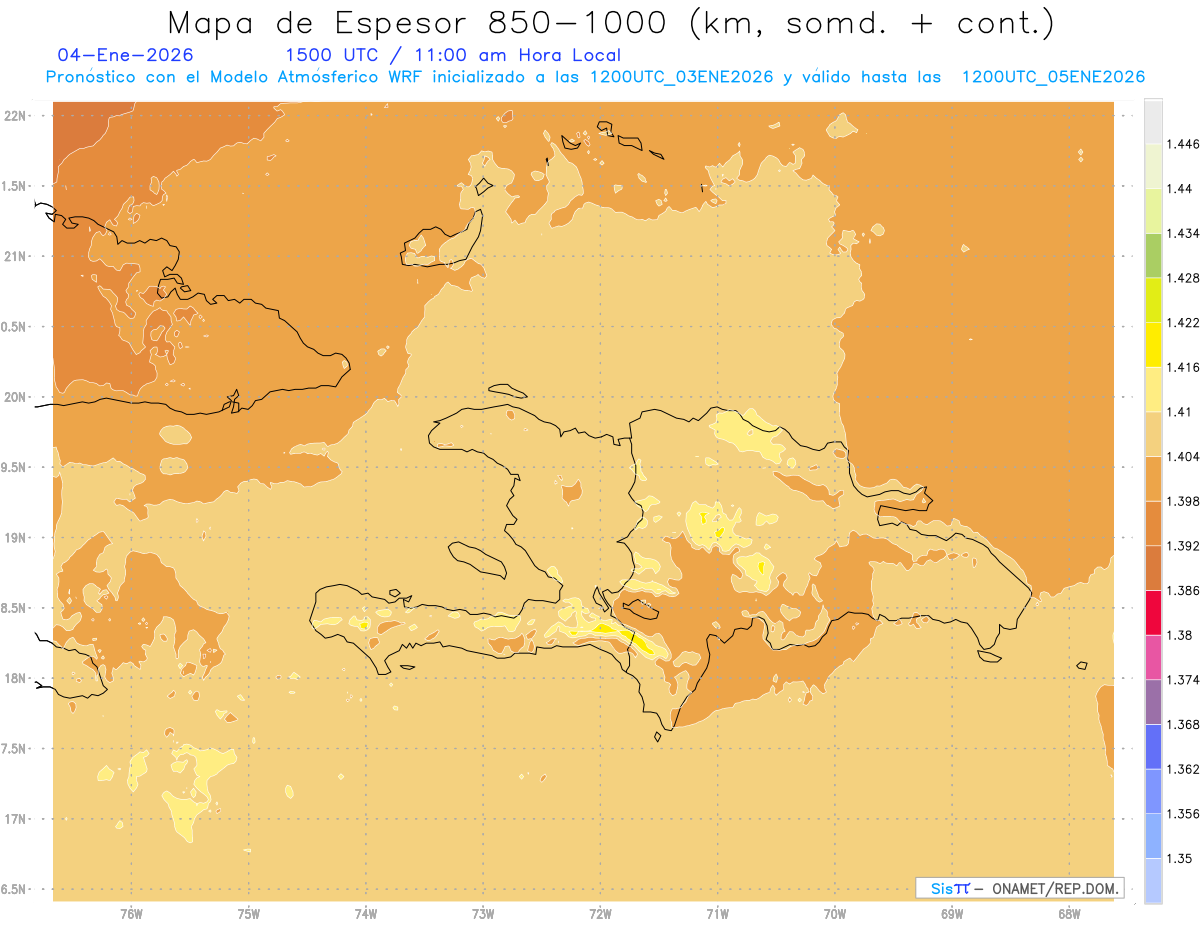1200x927 pixels.
Task: Click the longitude label '71W'
Action: pos(717,914)
